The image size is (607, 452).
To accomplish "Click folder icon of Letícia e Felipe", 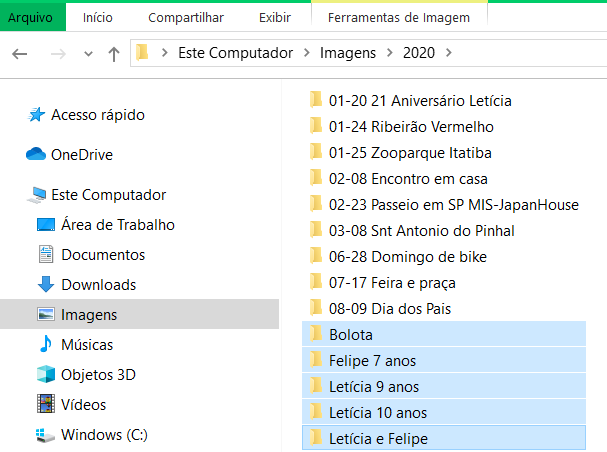I will [316, 438].
